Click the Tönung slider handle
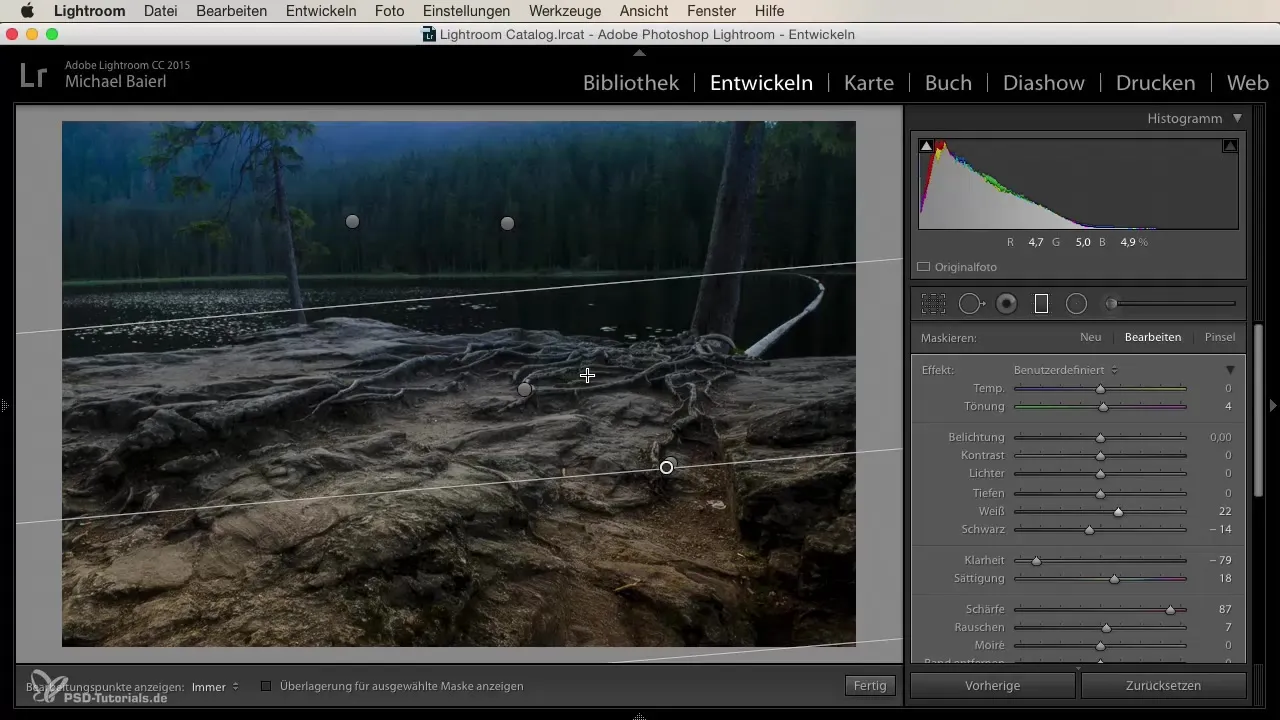1280x720 pixels. tap(1103, 407)
